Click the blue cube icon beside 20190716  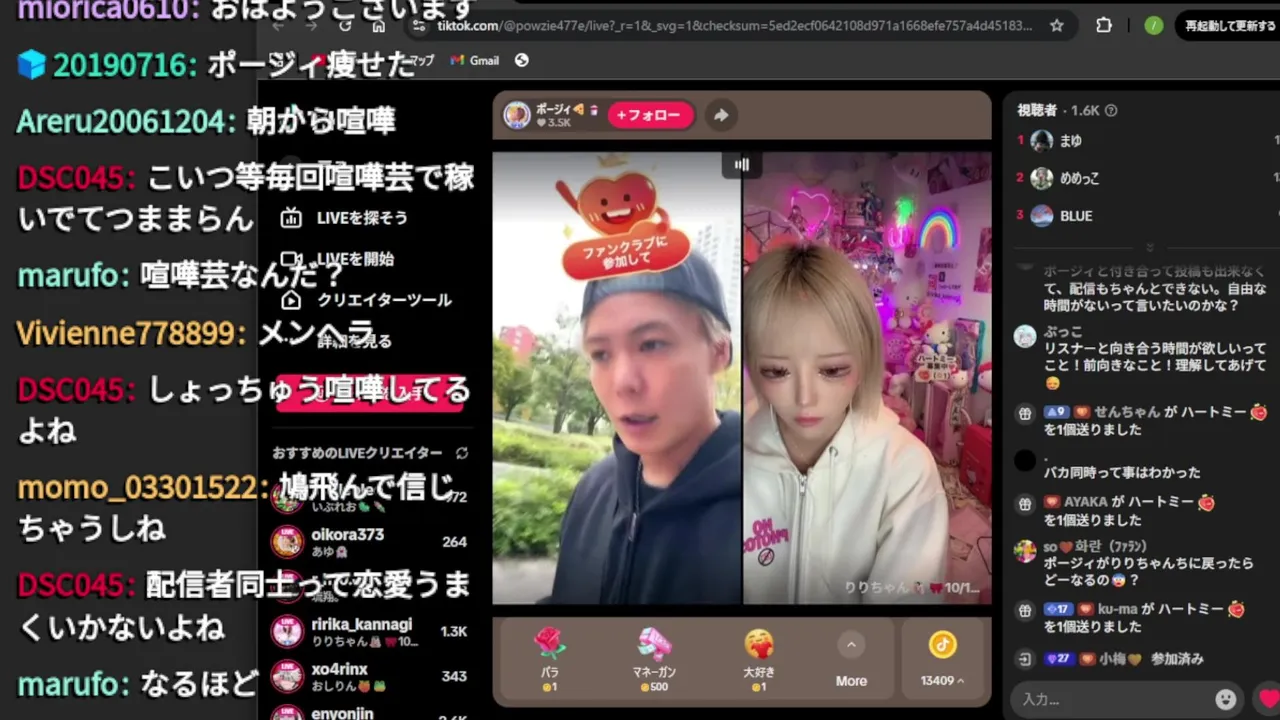pyautogui.click(x=31, y=65)
